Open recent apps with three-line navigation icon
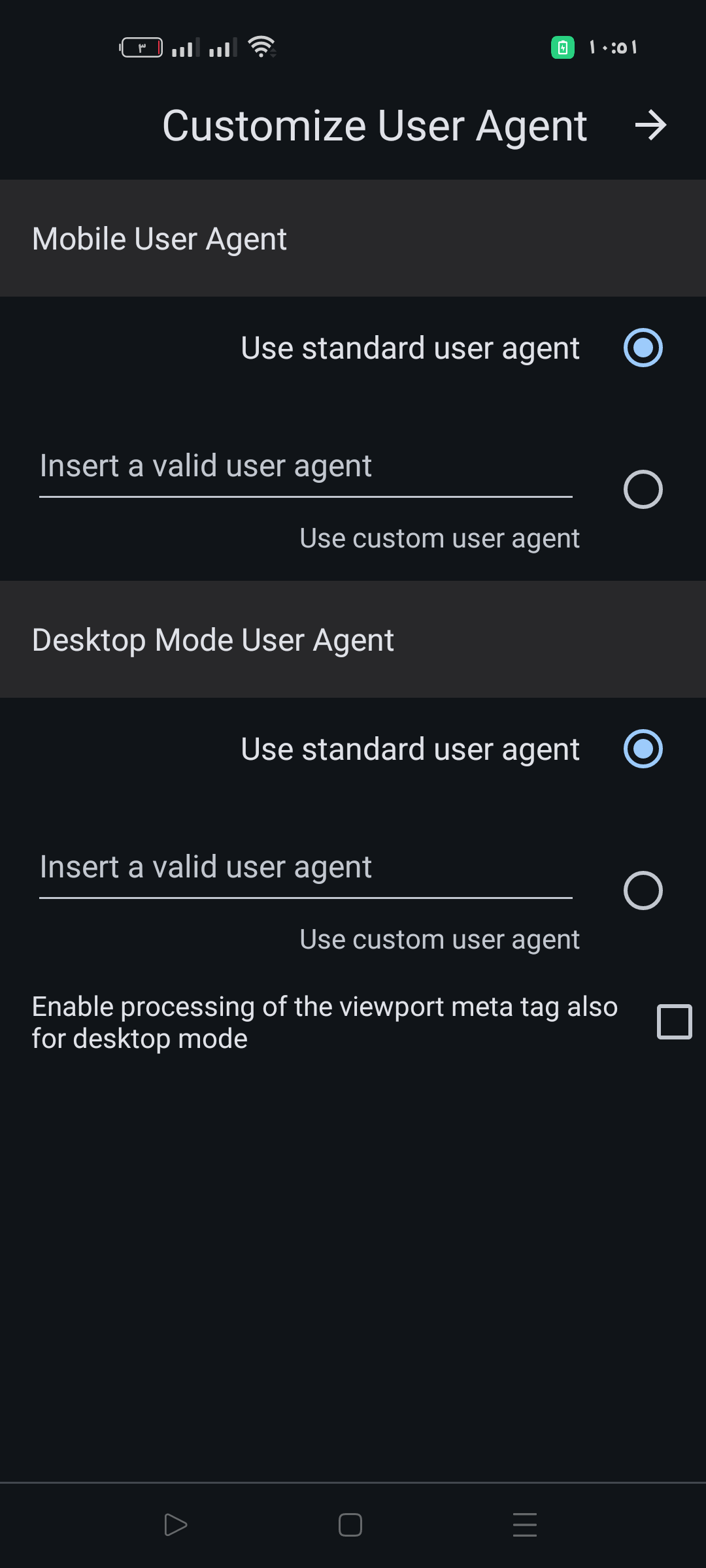706x1568 pixels. (525, 1525)
